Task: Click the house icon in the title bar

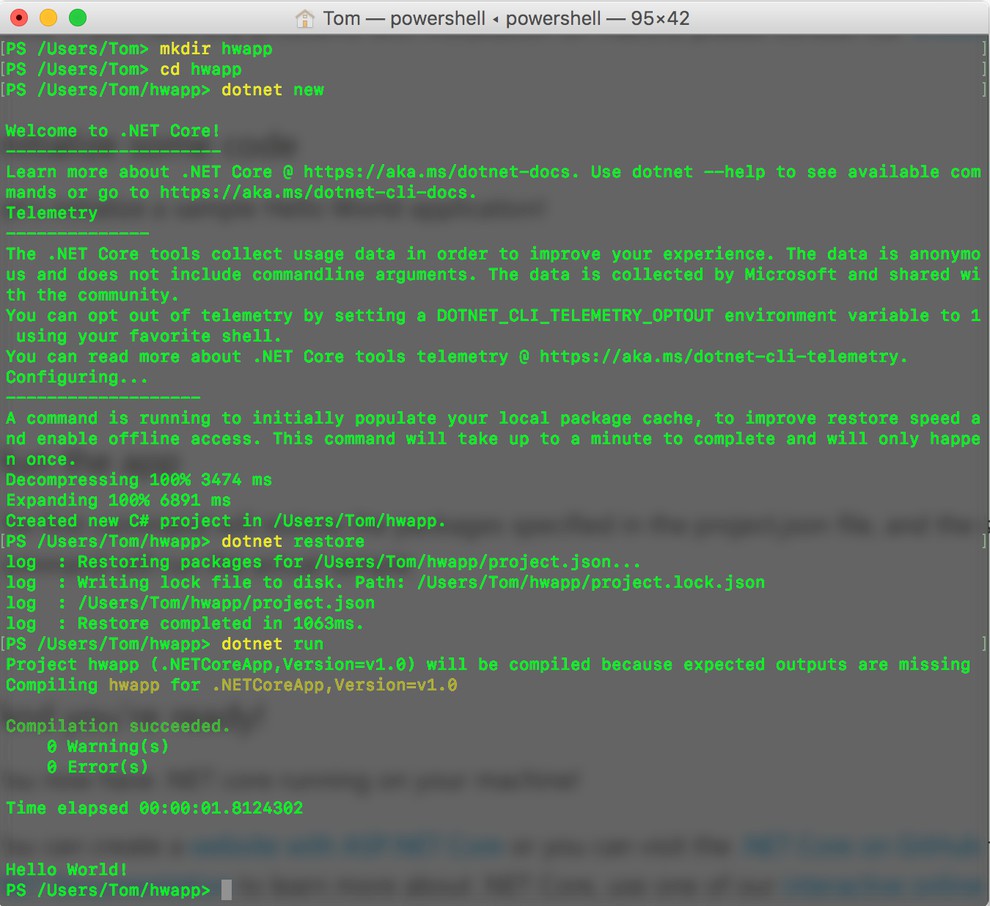Action: pos(305,17)
